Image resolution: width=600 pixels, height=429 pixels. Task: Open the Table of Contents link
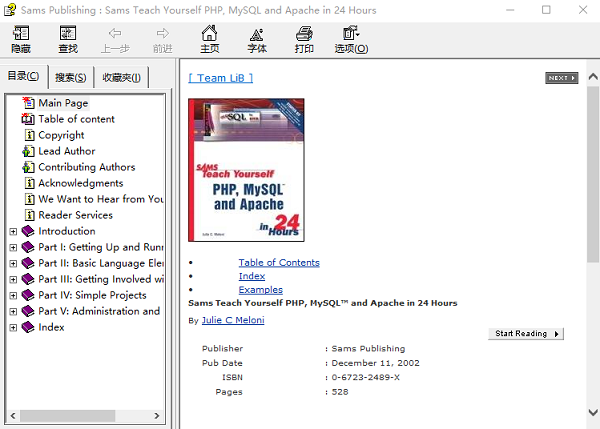(x=279, y=262)
